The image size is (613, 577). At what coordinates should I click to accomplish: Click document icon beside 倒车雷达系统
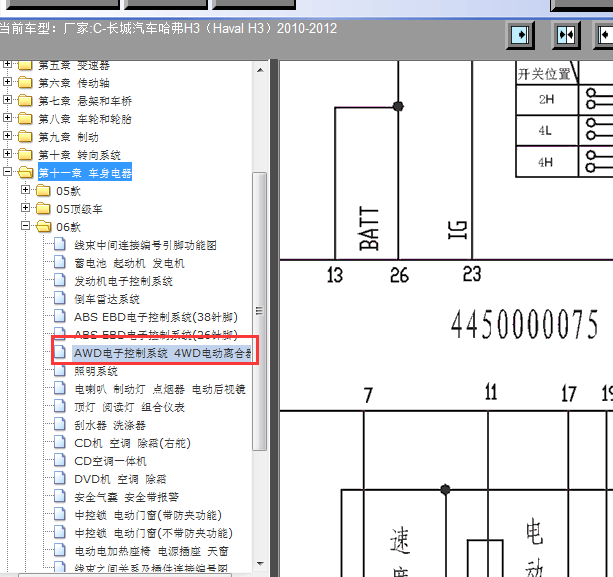click(x=59, y=298)
